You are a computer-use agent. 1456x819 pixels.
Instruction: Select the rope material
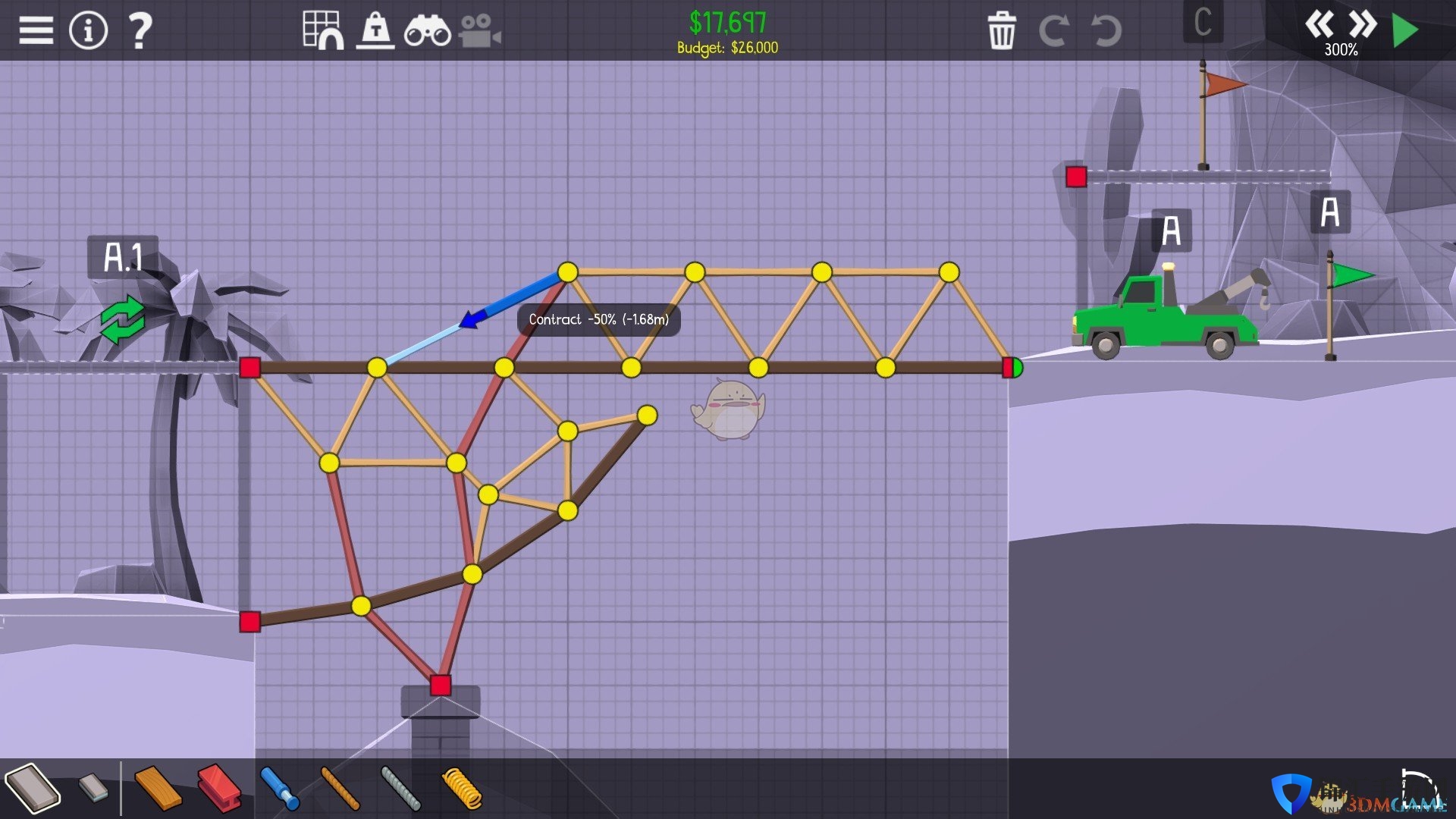pyautogui.click(x=340, y=788)
